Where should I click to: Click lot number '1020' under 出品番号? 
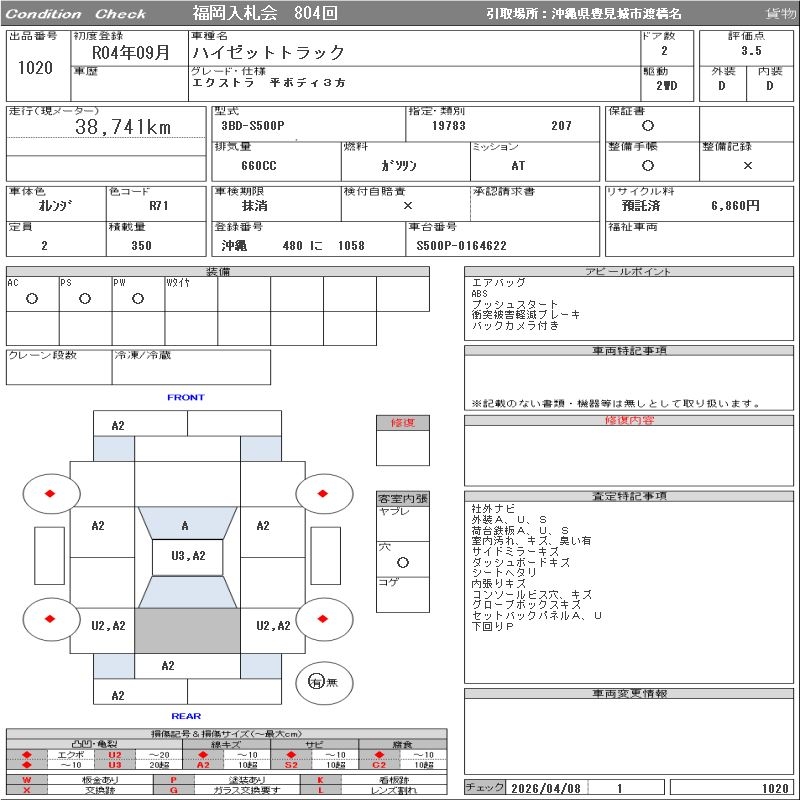tap(35, 67)
